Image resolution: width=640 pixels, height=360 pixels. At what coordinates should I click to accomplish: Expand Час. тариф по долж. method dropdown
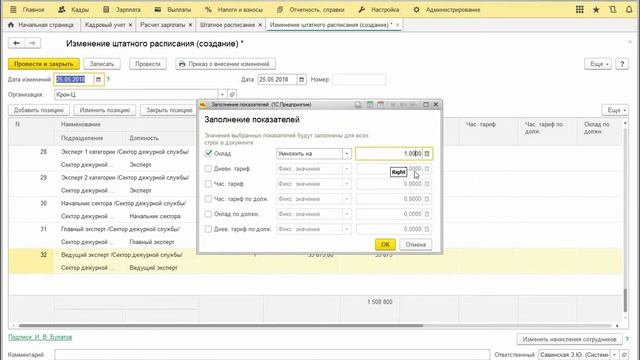pos(347,199)
